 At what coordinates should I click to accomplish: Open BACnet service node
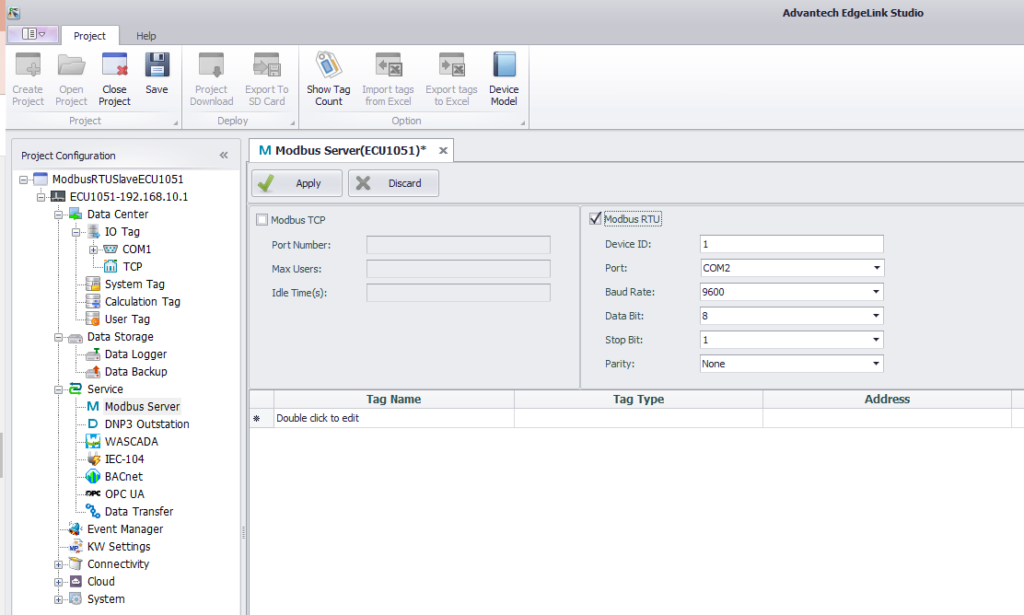[x=123, y=477]
